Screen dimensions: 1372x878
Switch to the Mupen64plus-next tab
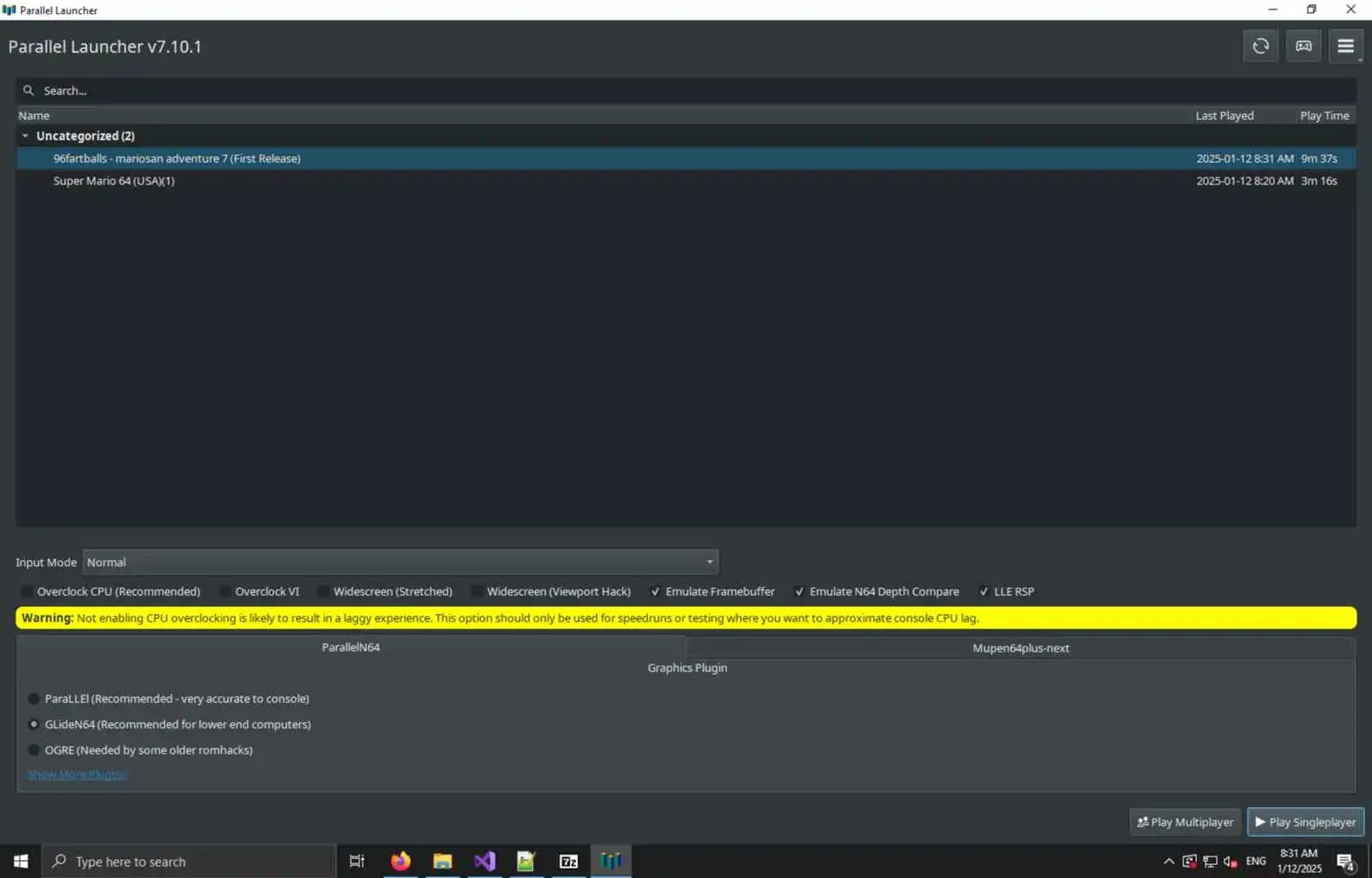(1020, 648)
